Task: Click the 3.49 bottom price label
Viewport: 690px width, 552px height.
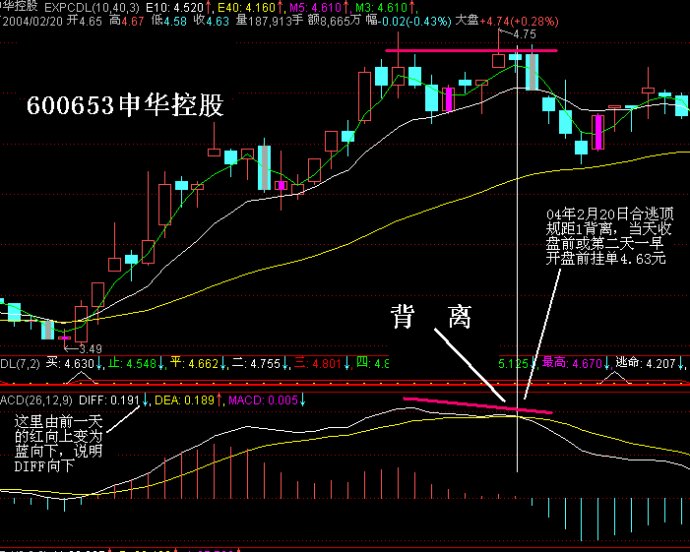Action: click(90, 349)
